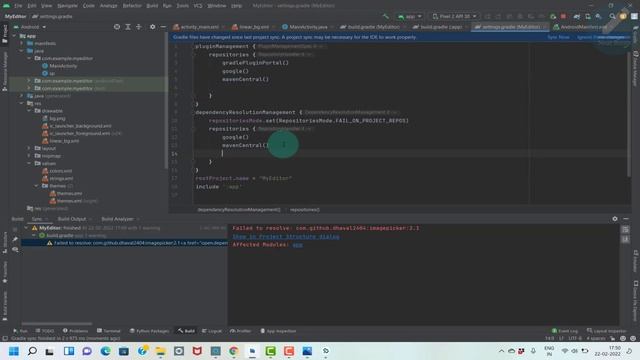This screenshot has width=640, height=360.
Task: Open Device Manager toolbar icon
Action: point(588,16)
